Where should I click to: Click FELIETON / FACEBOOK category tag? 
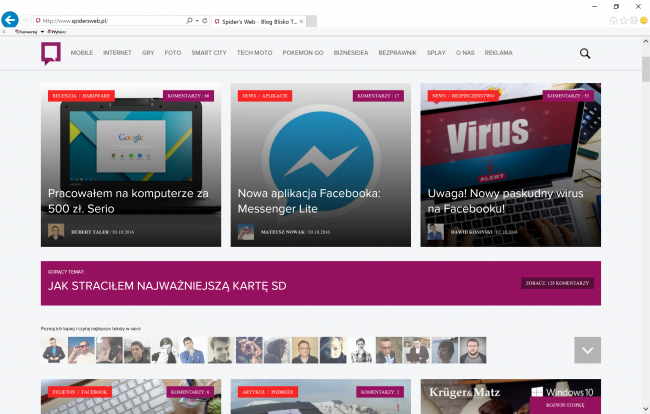[80, 392]
